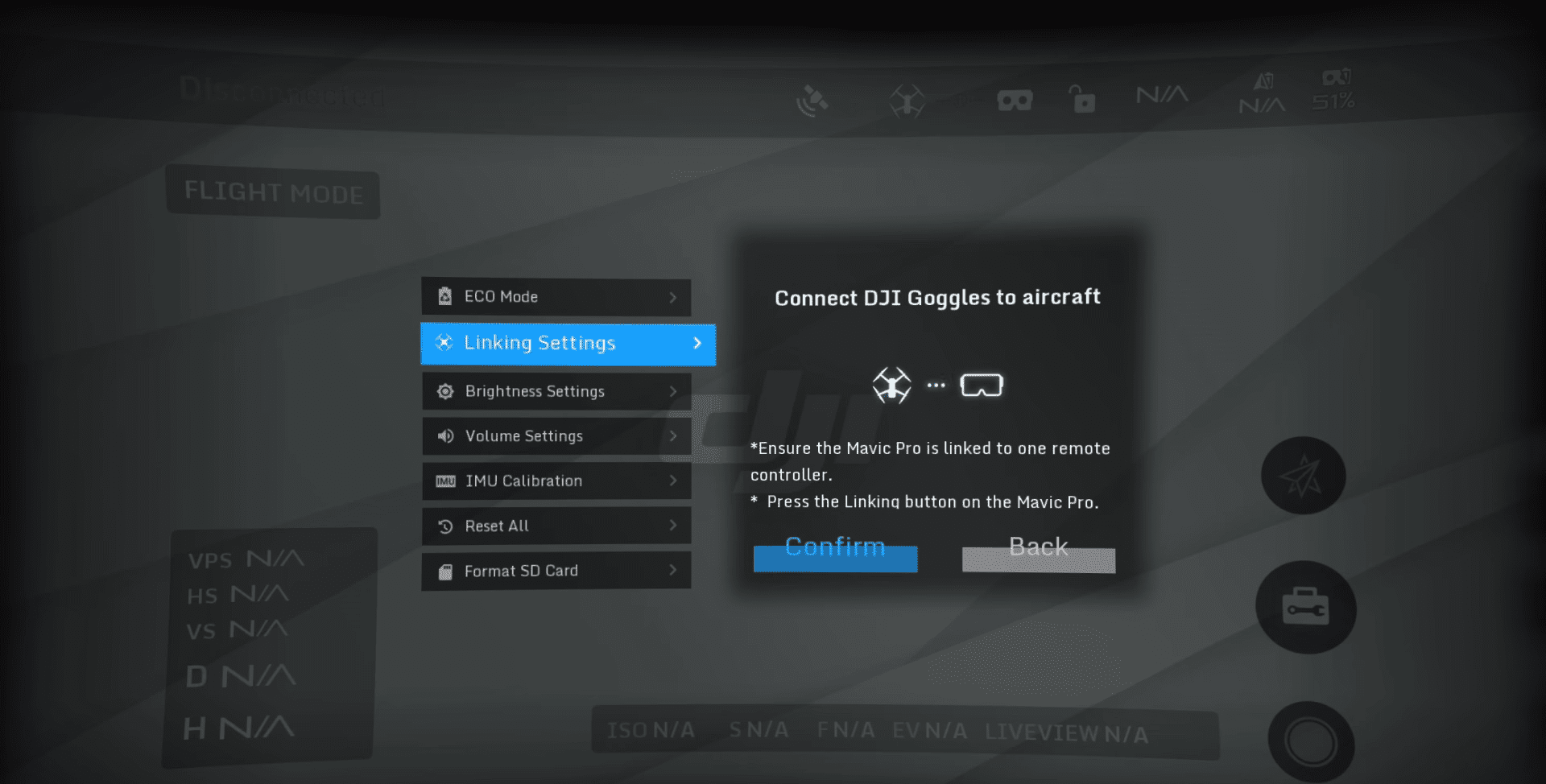Choose Format SD Card option
This screenshot has width=1546, height=784.
point(556,571)
